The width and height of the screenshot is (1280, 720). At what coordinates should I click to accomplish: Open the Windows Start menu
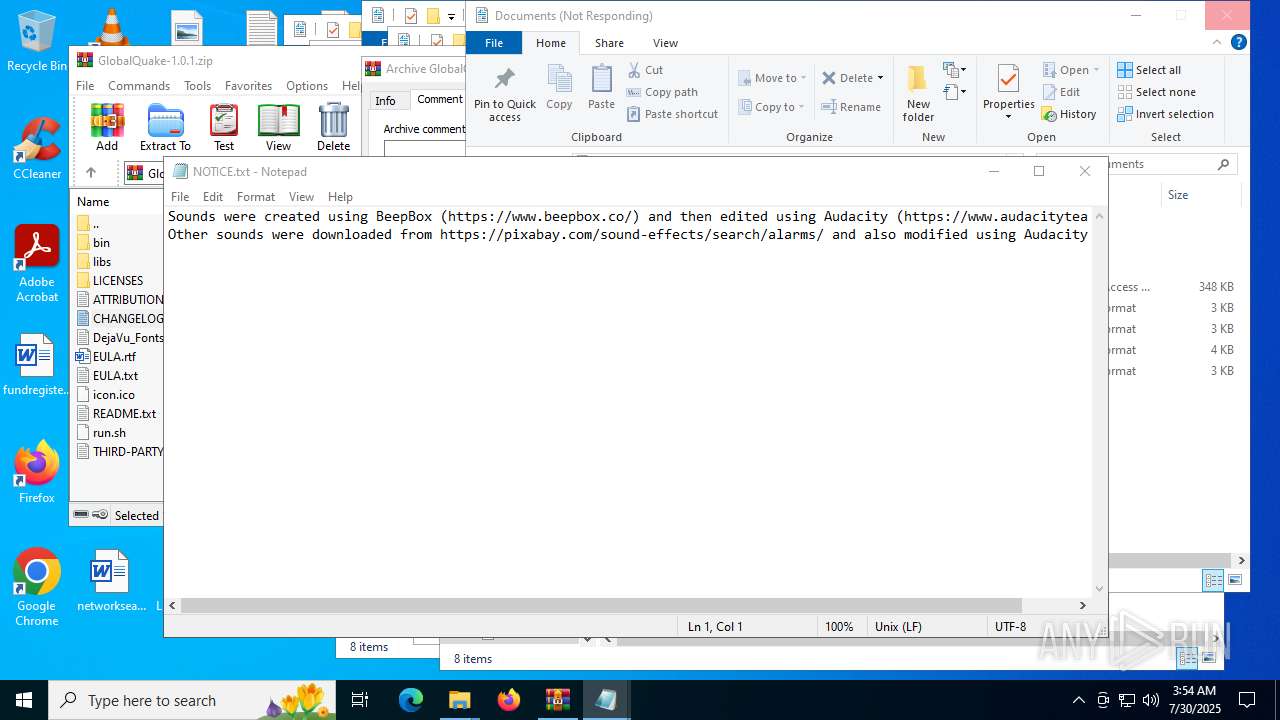point(24,700)
